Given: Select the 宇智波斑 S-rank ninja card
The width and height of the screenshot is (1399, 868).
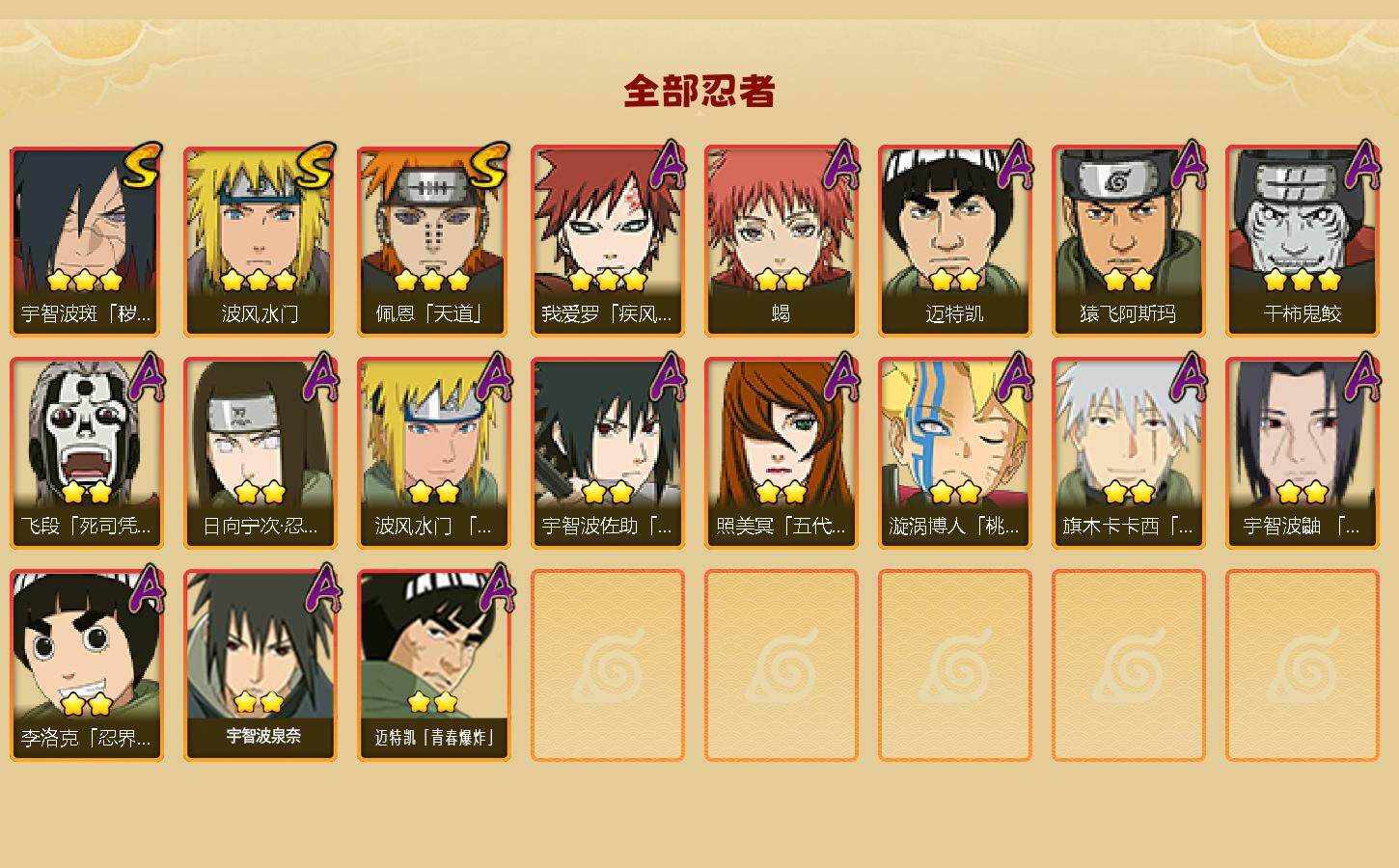Looking at the screenshot, I should click(x=86, y=241).
